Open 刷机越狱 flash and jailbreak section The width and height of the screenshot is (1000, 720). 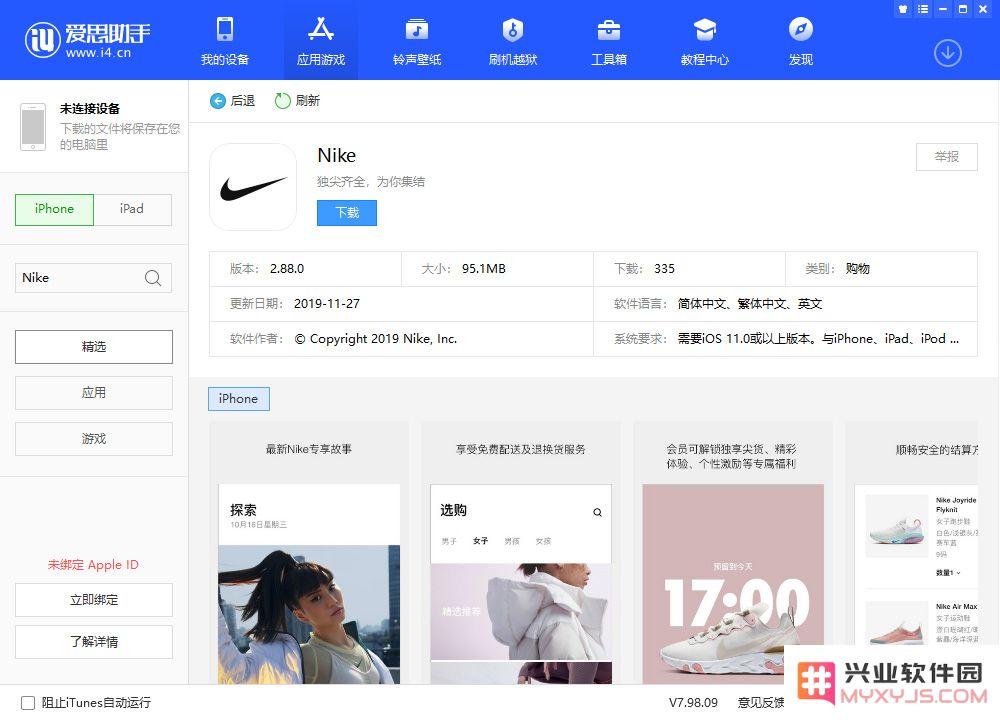(513, 41)
